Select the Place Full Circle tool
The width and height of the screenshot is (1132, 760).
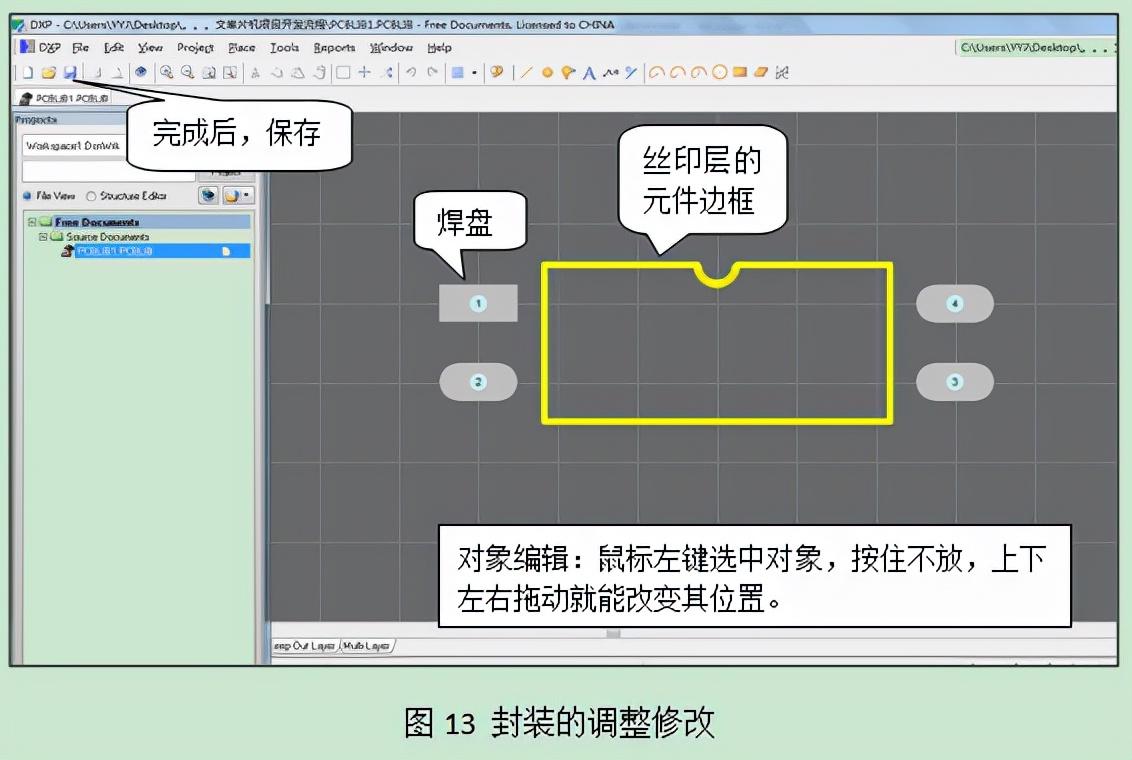pyautogui.click(x=718, y=72)
